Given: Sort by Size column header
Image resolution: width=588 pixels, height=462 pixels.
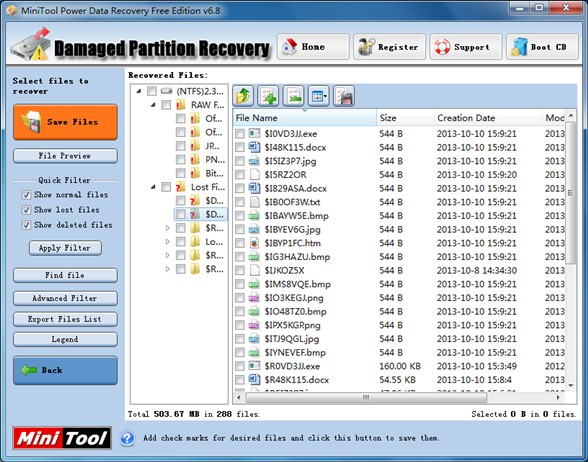Looking at the screenshot, I should 405,118.
